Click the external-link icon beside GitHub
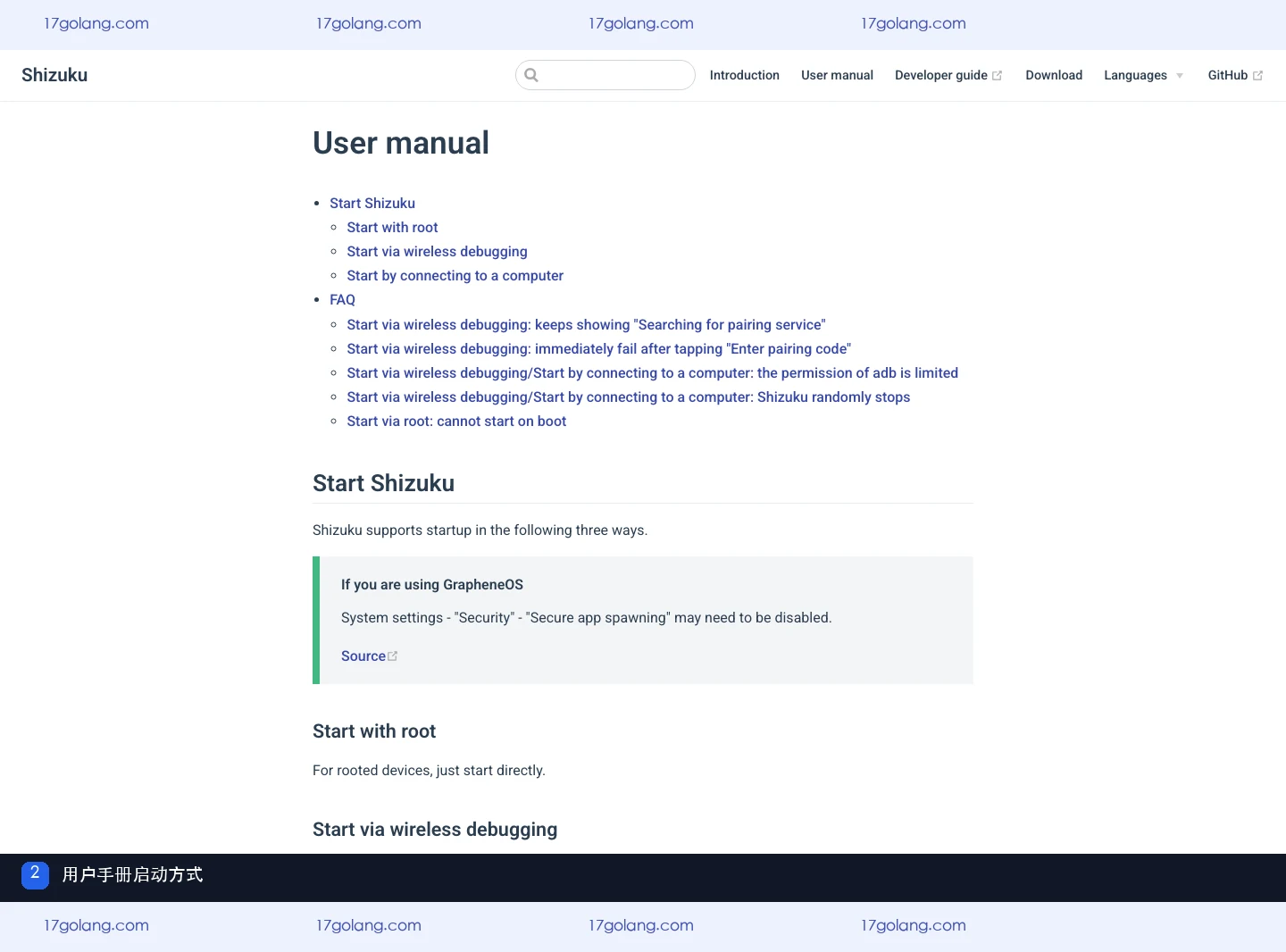 click(1257, 76)
